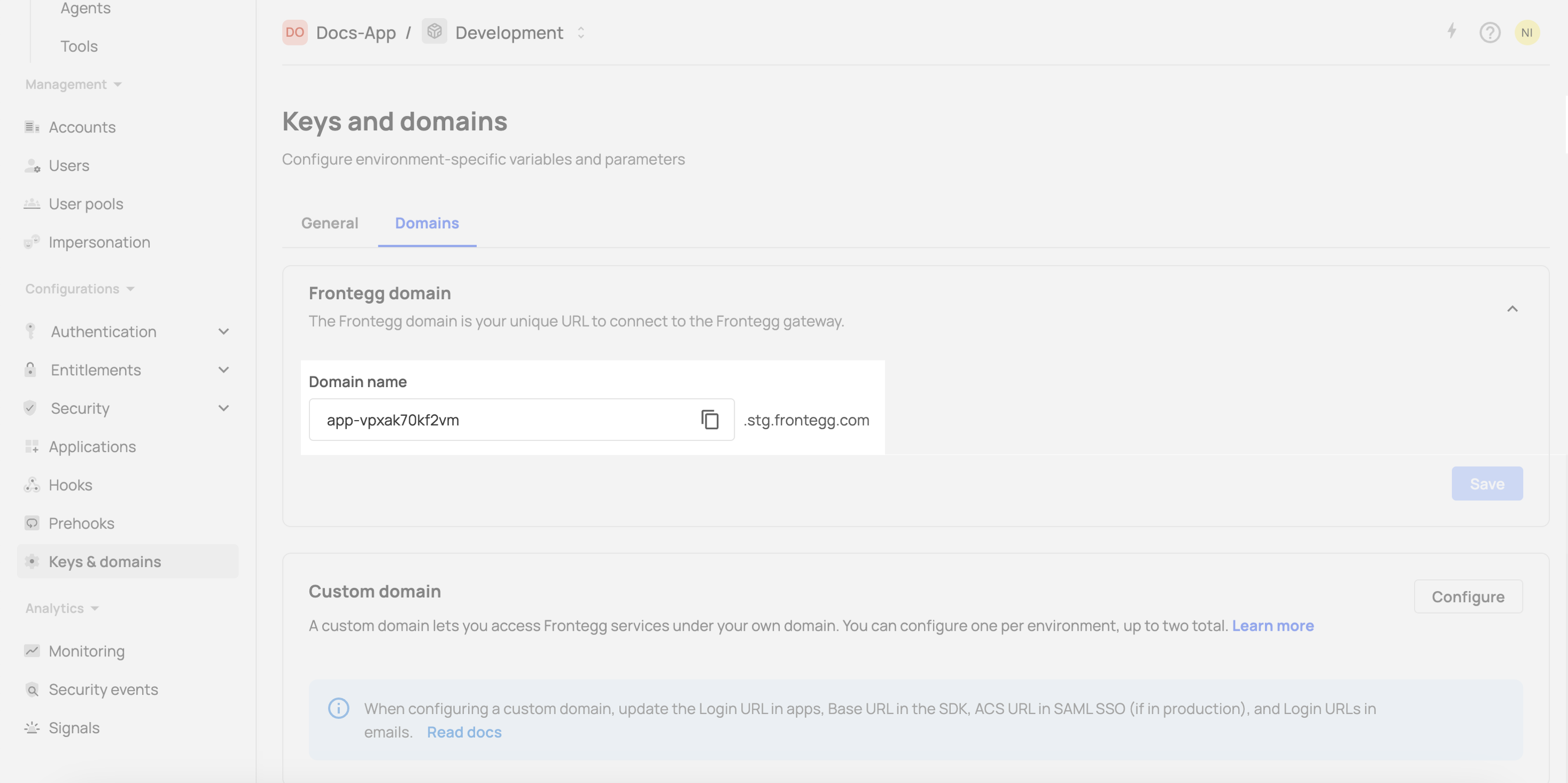Go to Monitoring in the sidebar
The image size is (1568, 783).
point(87,651)
